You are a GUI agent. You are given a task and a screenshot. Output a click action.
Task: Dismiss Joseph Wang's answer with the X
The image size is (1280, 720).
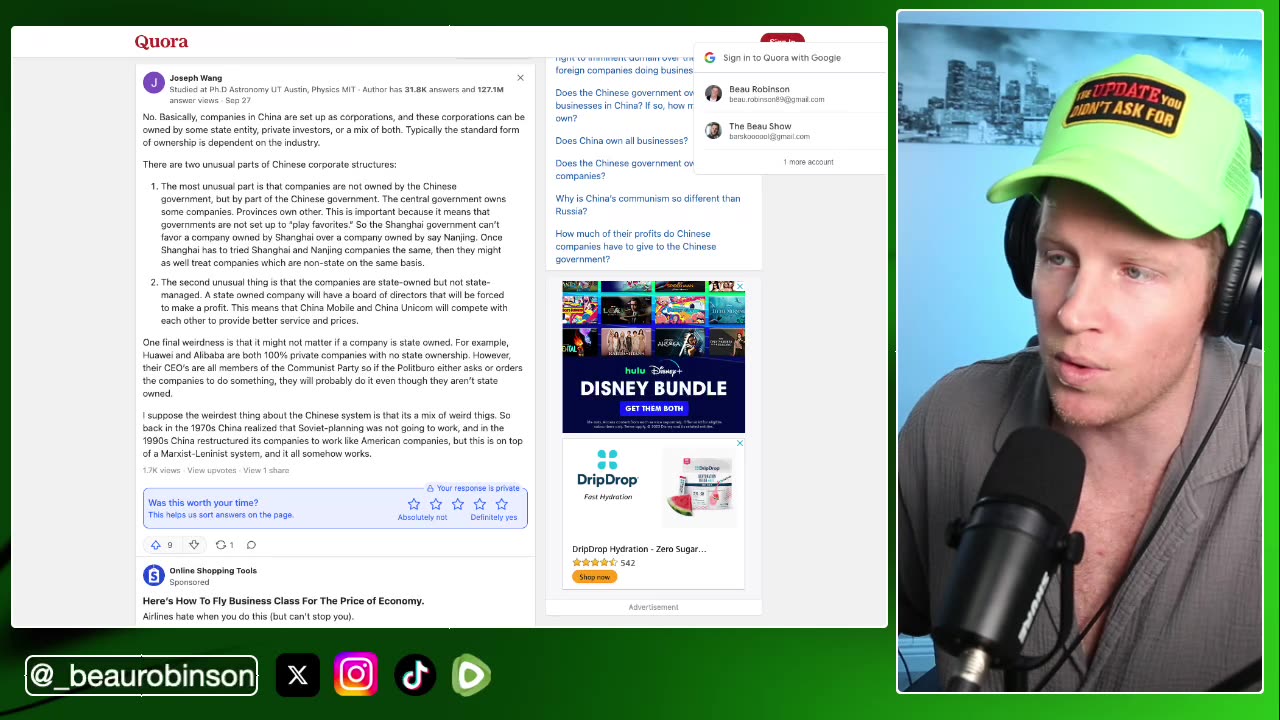520,77
